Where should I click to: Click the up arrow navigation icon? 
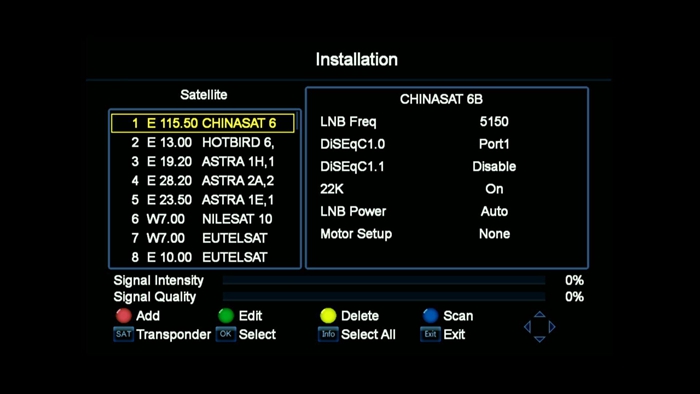(x=539, y=314)
